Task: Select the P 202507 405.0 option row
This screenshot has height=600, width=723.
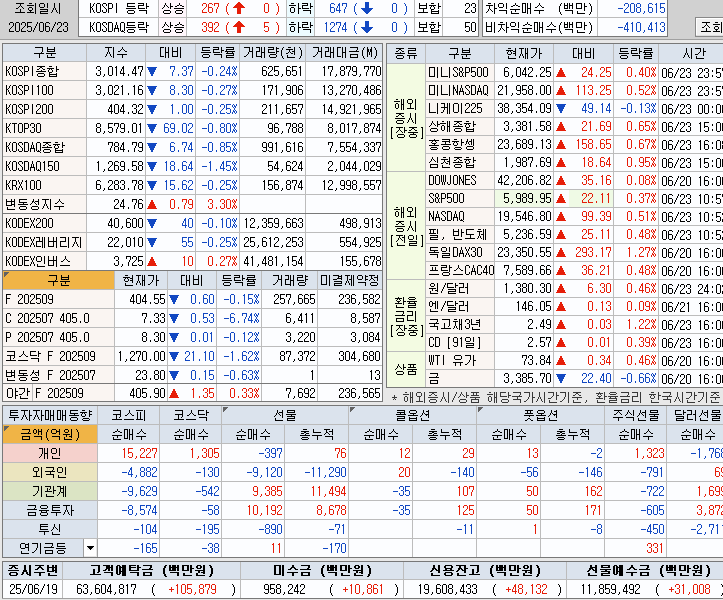Action: 193,337
